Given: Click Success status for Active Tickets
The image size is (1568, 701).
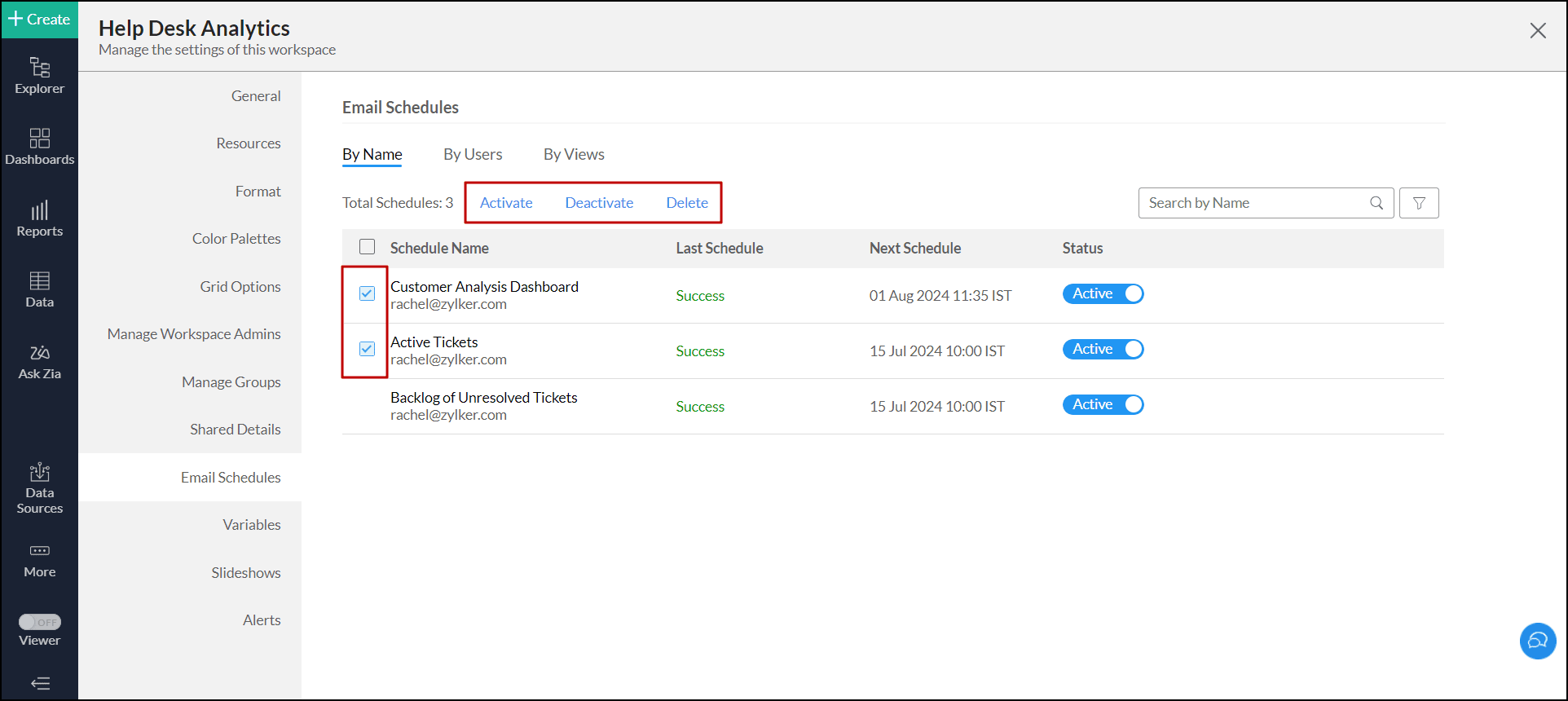Looking at the screenshot, I should pyautogui.click(x=700, y=351).
